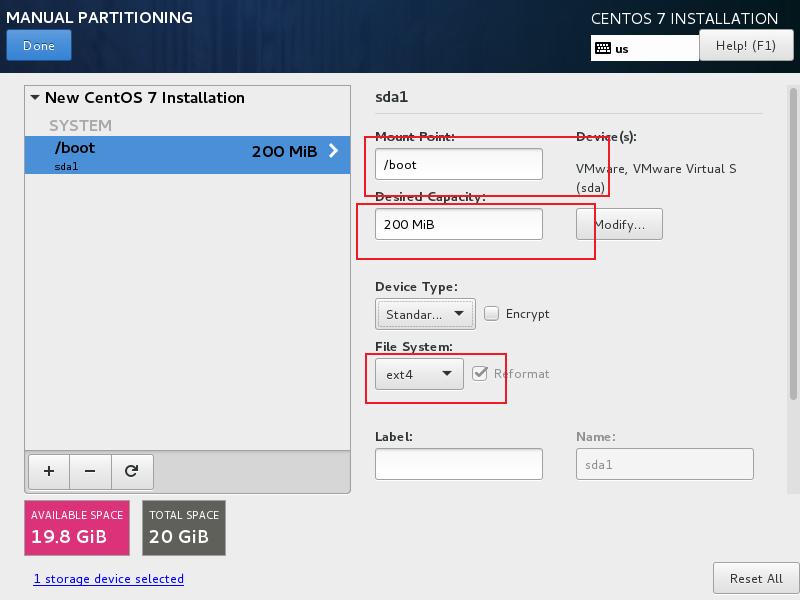Click the Label input field
Image resolution: width=800 pixels, height=600 pixels.
[x=458, y=464]
